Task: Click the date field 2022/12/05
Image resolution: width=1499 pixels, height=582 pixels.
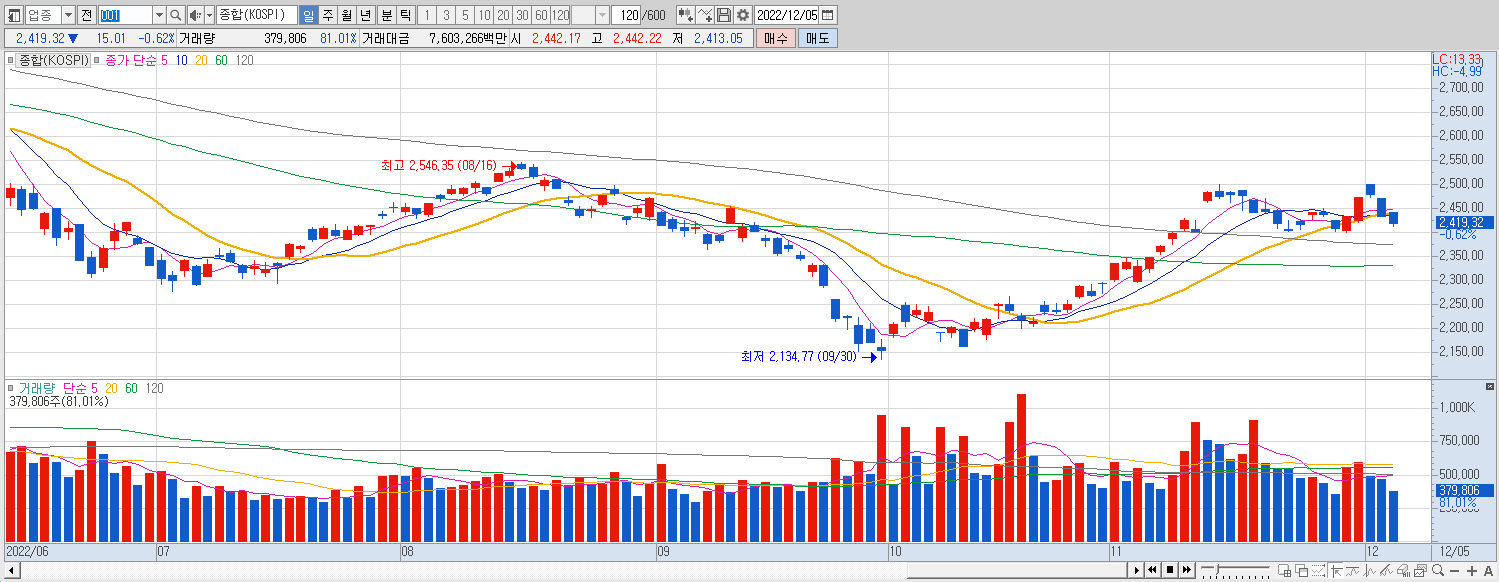Action: tap(787, 15)
